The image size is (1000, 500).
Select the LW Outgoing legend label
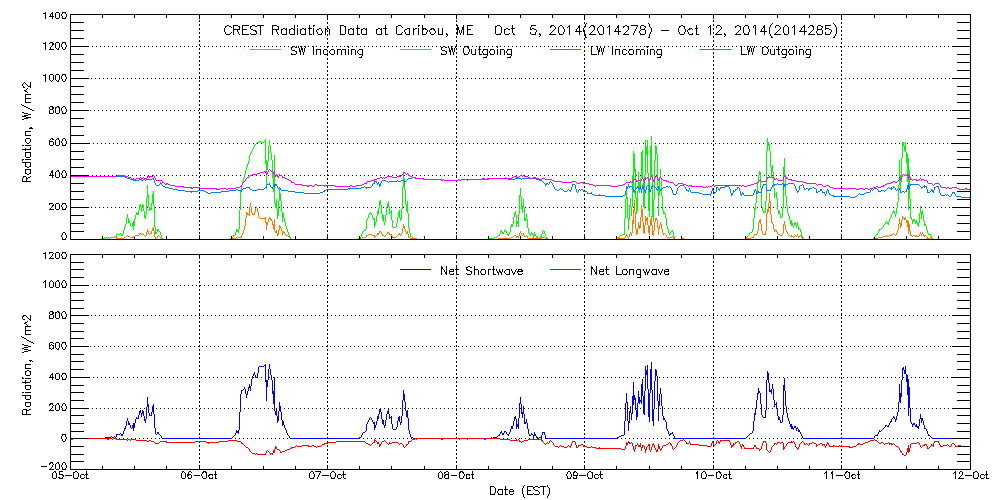tap(775, 51)
